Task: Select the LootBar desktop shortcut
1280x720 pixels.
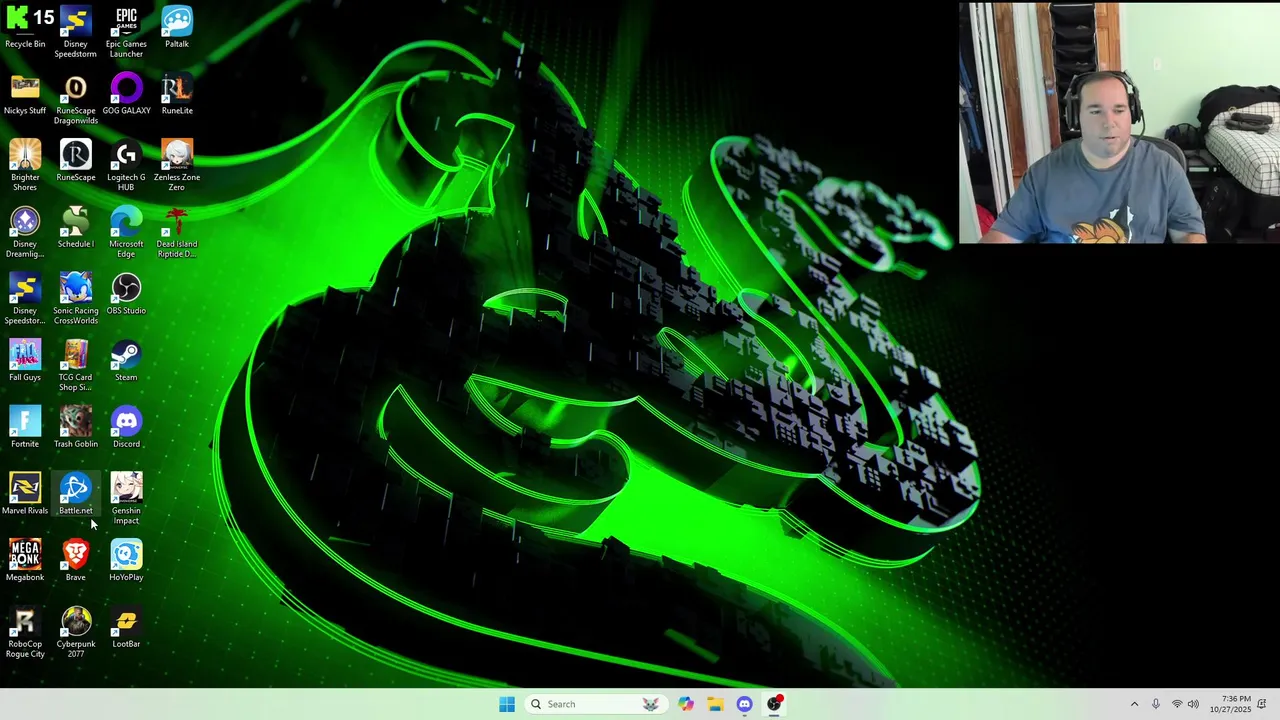Action: 126,627
